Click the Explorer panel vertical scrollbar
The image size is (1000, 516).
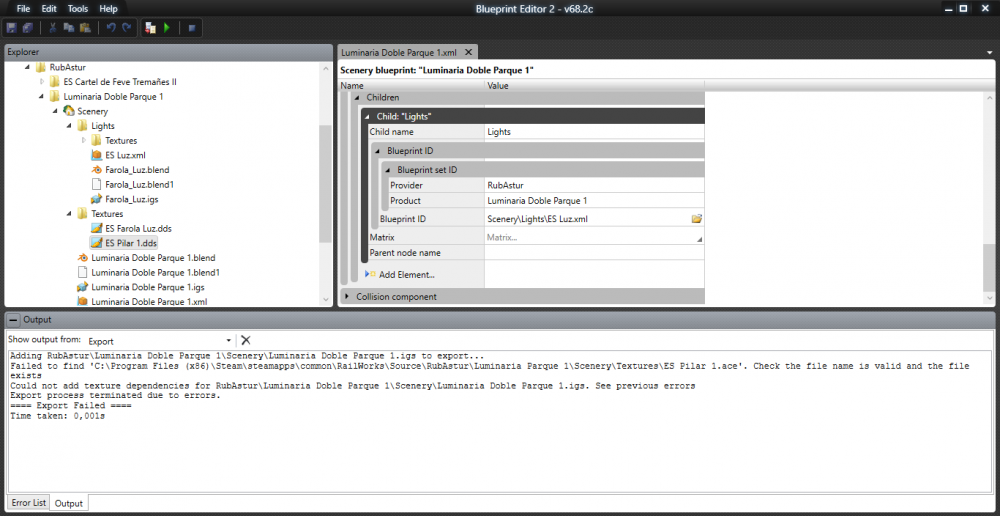pyautogui.click(x=324, y=180)
